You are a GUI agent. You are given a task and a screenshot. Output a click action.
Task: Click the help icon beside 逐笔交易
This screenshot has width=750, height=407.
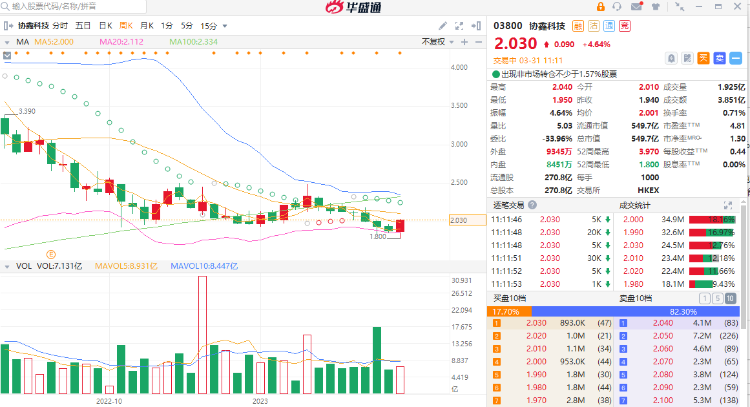(x=532, y=205)
